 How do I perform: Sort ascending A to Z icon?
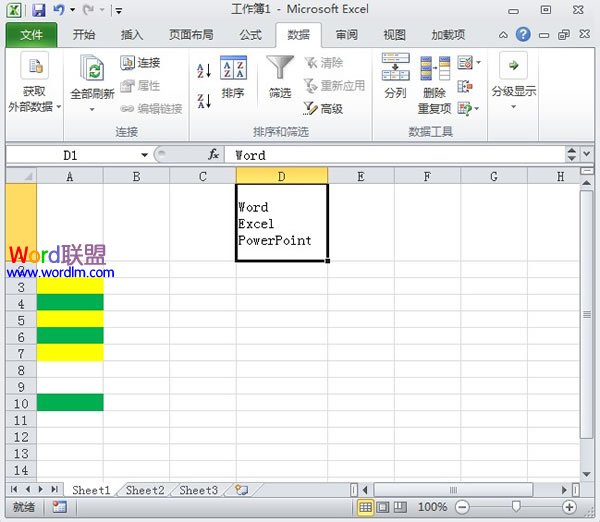coord(204,70)
